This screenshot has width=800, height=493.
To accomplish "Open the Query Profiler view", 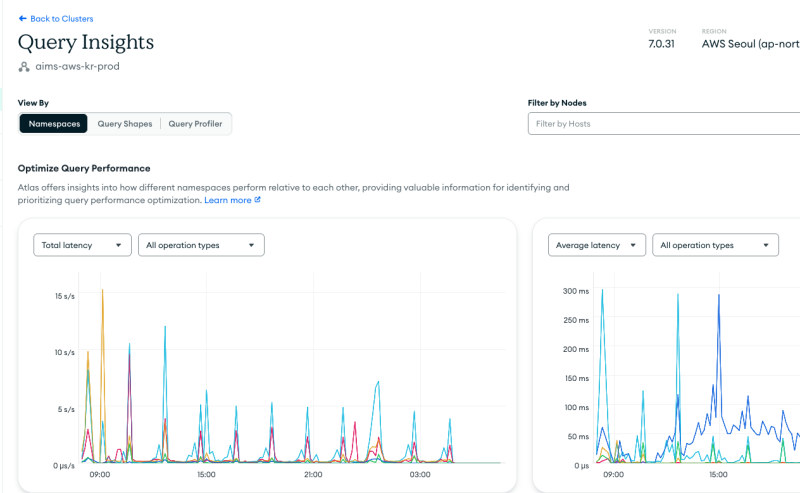I will point(196,124).
